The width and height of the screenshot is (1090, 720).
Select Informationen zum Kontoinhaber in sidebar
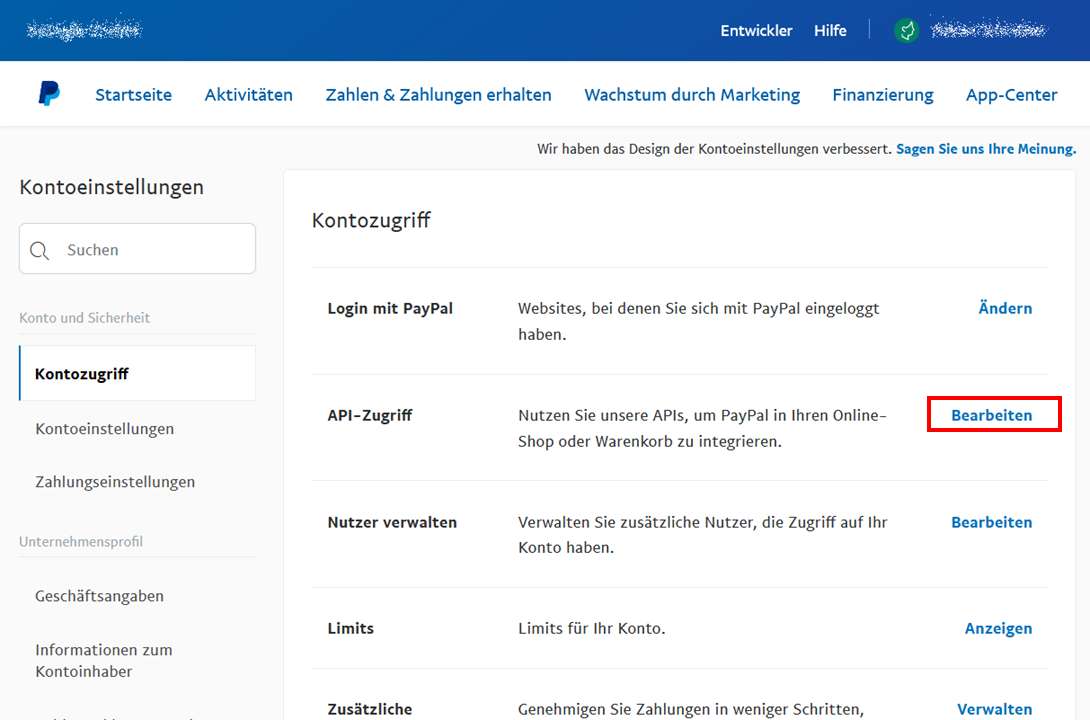(x=104, y=660)
